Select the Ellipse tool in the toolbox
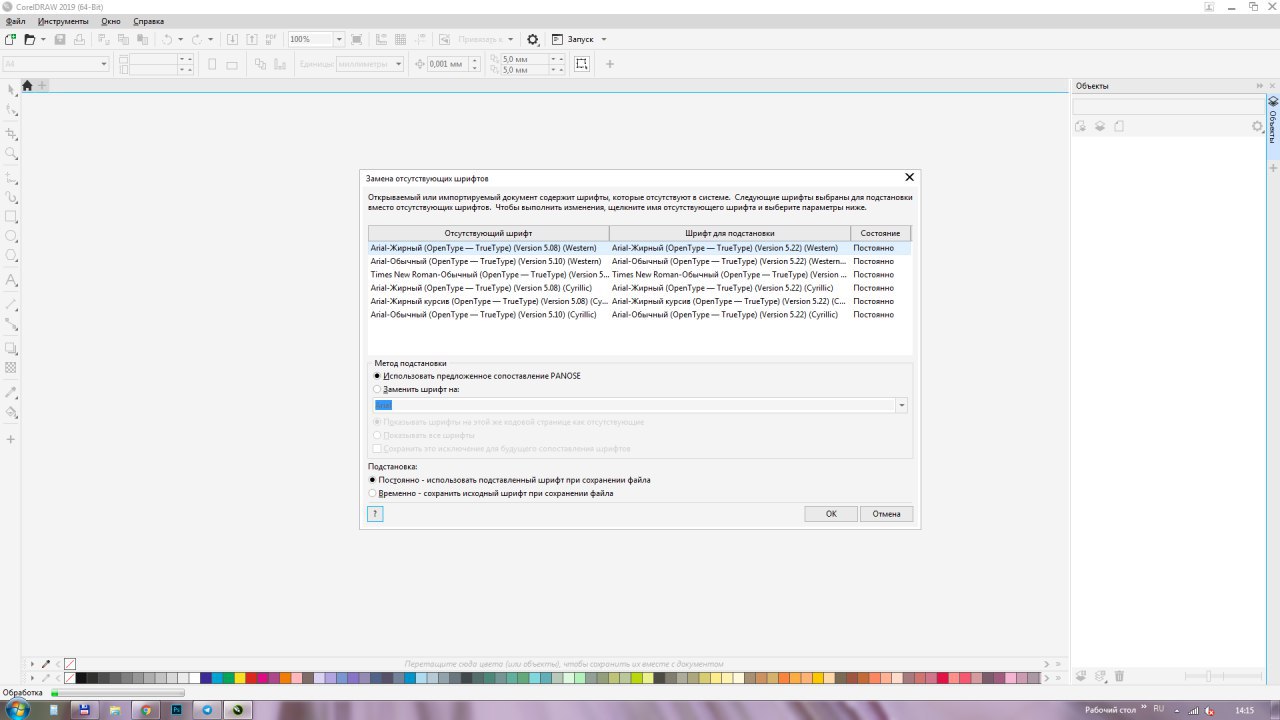The image size is (1280, 720). [12, 236]
